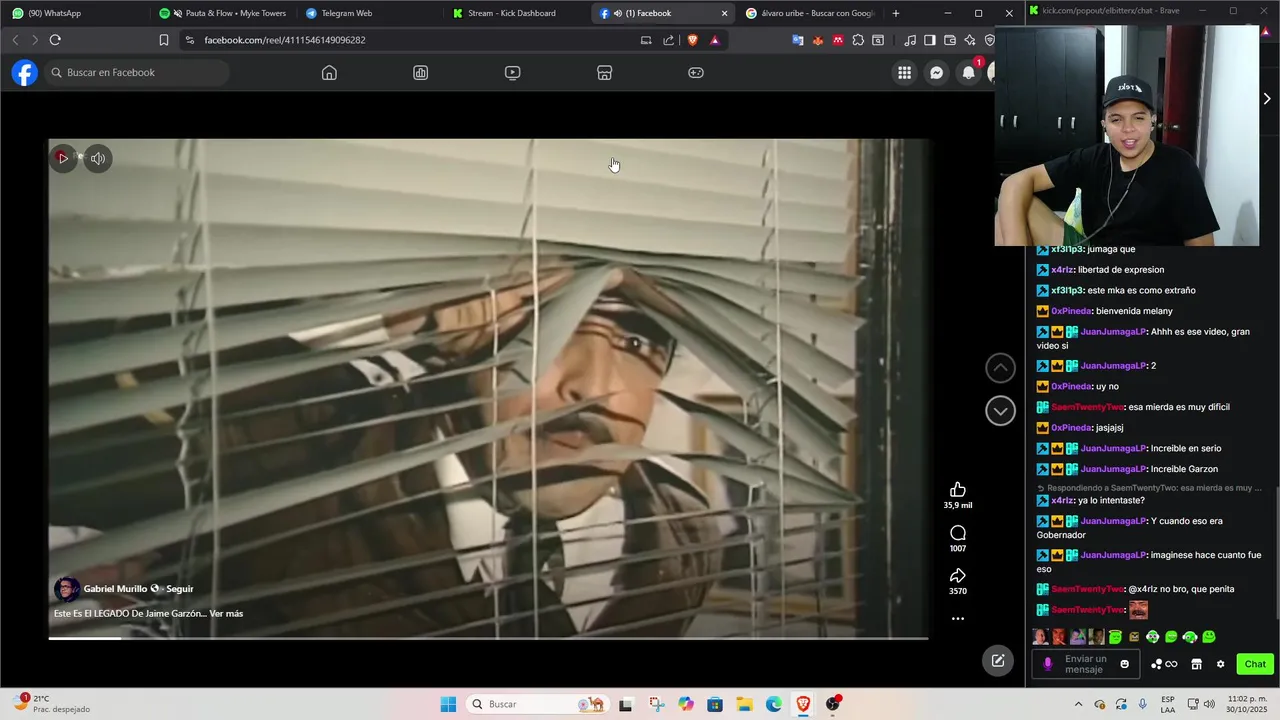1280x720 pixels.
Task: Open the Kick chat emoji picker
Action: pyautogui.click(x=1124, y=664)
